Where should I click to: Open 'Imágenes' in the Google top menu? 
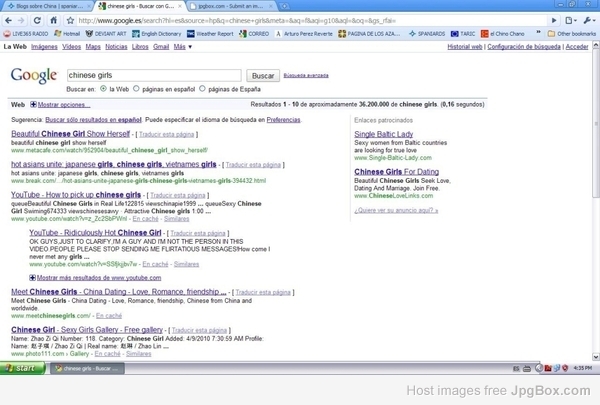click(x=43, y=47)
